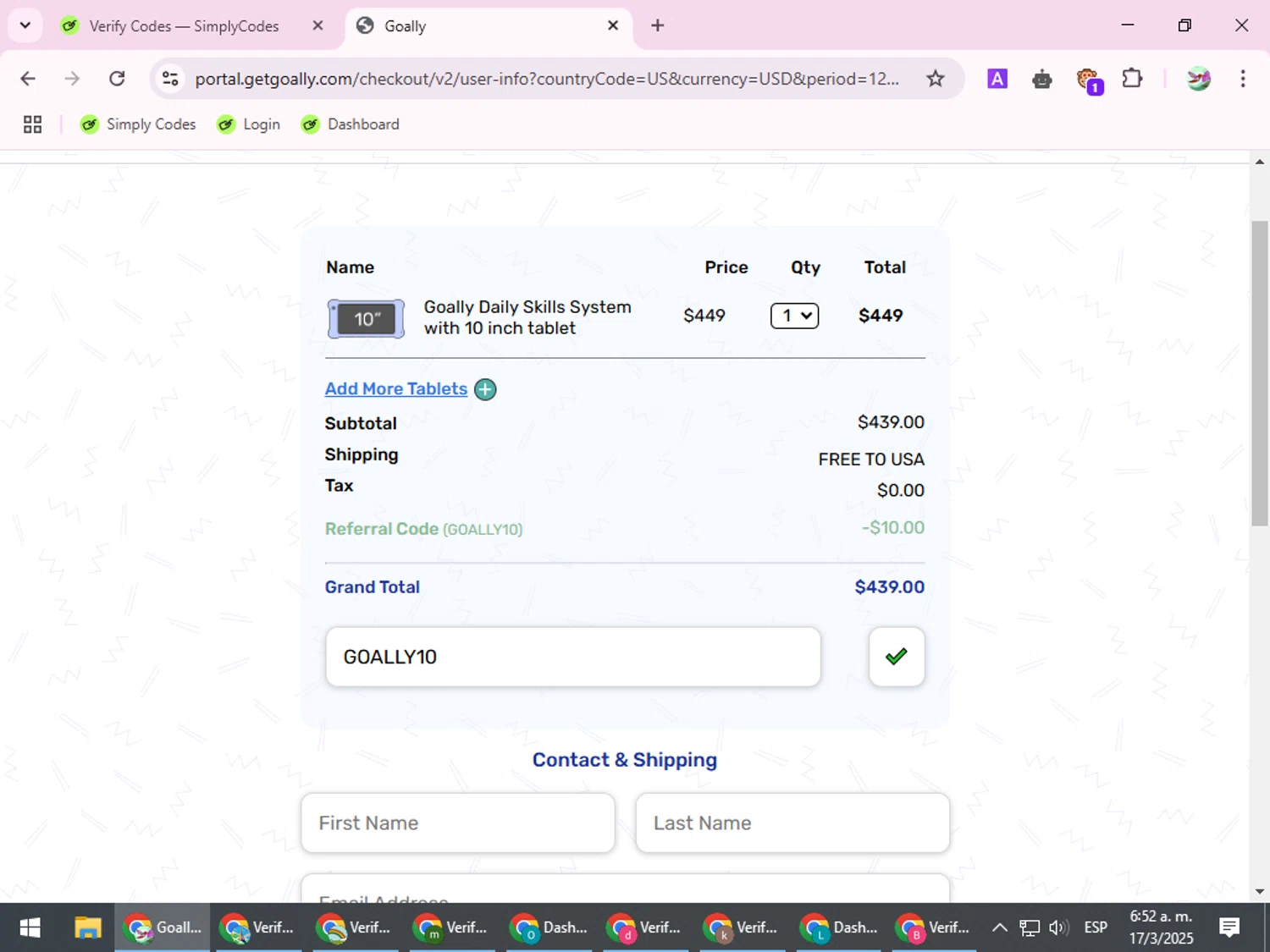Open the quantity dropdown

pyautogui.click(x=794, y=316)
